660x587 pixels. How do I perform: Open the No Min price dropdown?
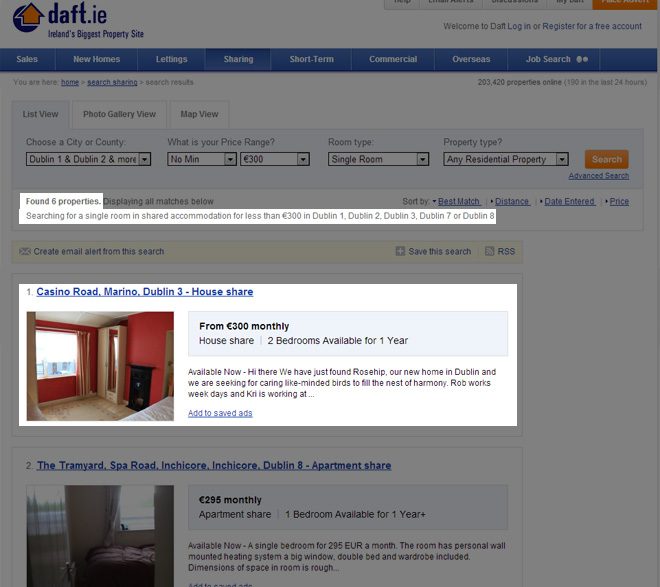(202, 159)
